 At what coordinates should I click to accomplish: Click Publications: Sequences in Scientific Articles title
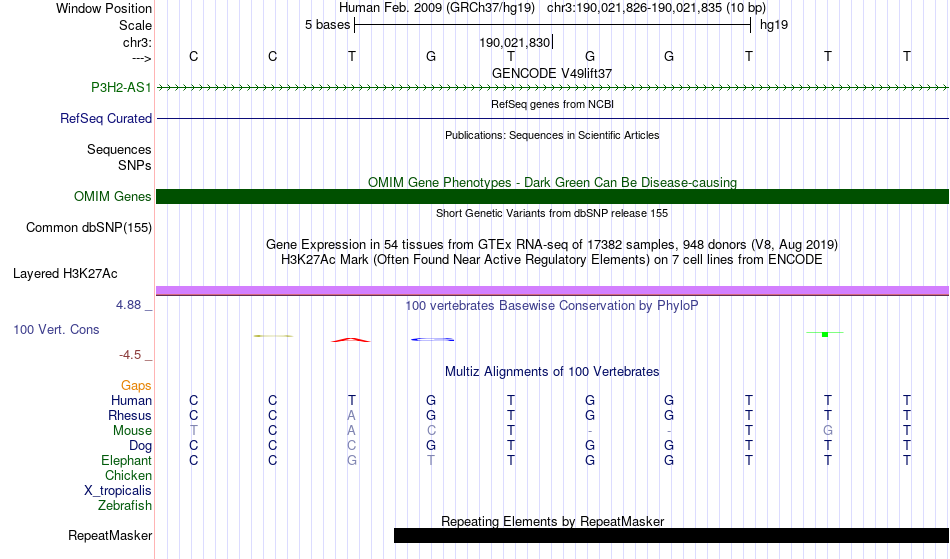[552, 135]
